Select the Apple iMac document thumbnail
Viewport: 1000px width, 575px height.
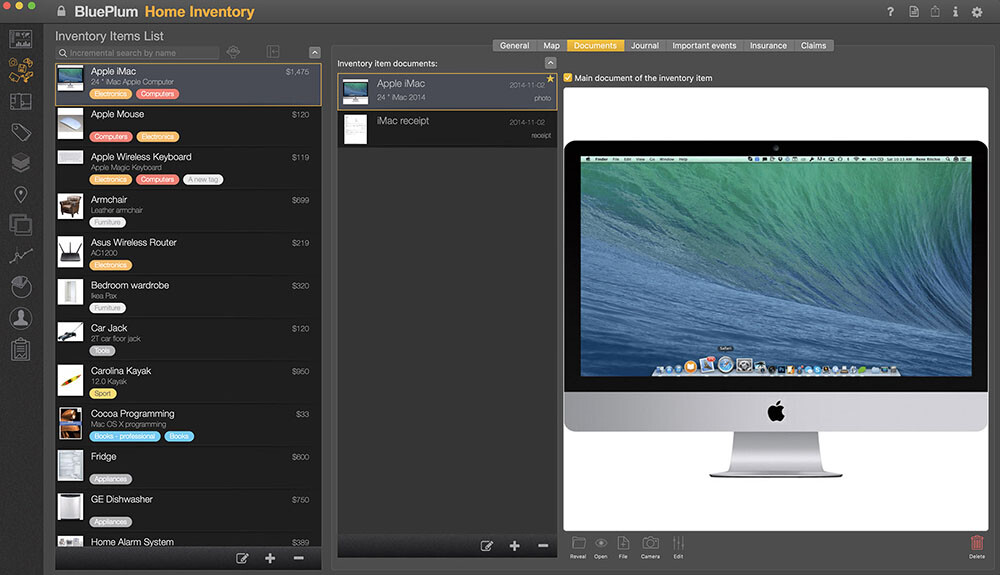click(355, 91)
